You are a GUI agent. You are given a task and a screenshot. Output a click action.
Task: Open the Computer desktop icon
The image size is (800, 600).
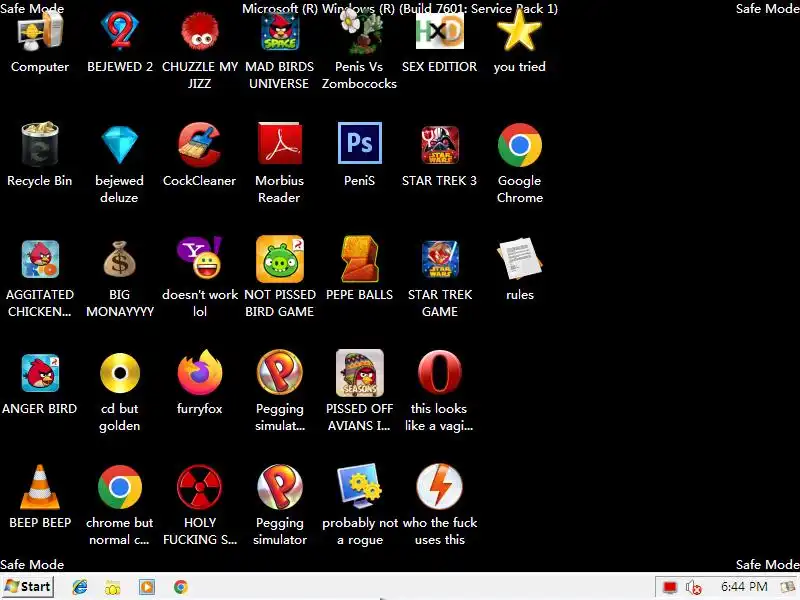[40, 32]
